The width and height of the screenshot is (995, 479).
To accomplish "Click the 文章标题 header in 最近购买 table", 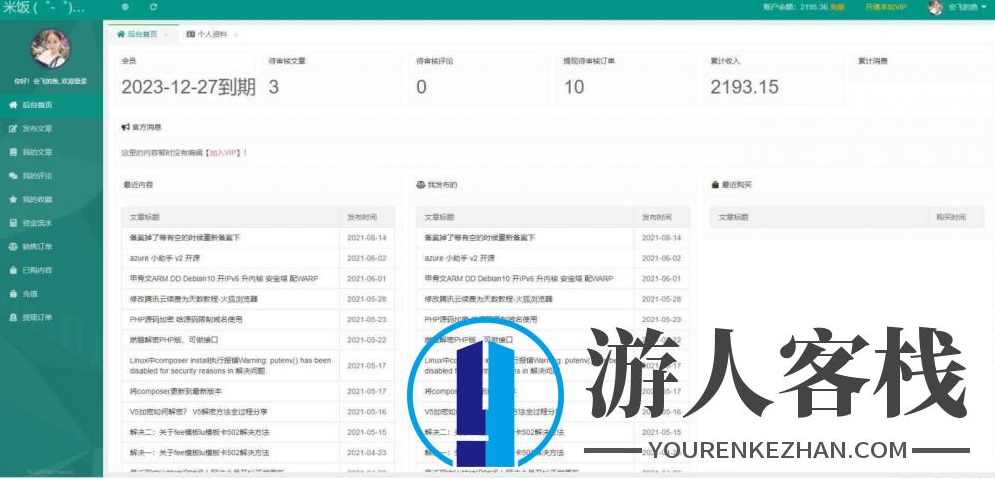I will 734,217.
